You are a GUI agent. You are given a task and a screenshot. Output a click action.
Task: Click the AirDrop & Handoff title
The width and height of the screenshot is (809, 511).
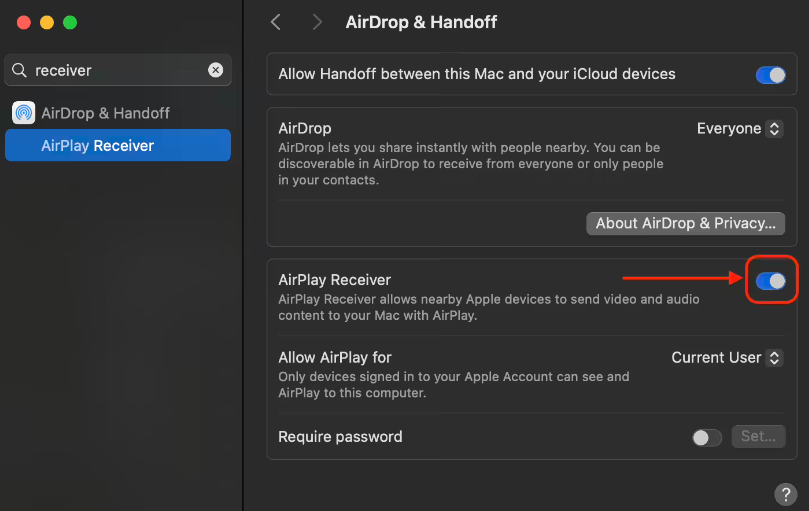pyautogui.click(x=421, y=22)
